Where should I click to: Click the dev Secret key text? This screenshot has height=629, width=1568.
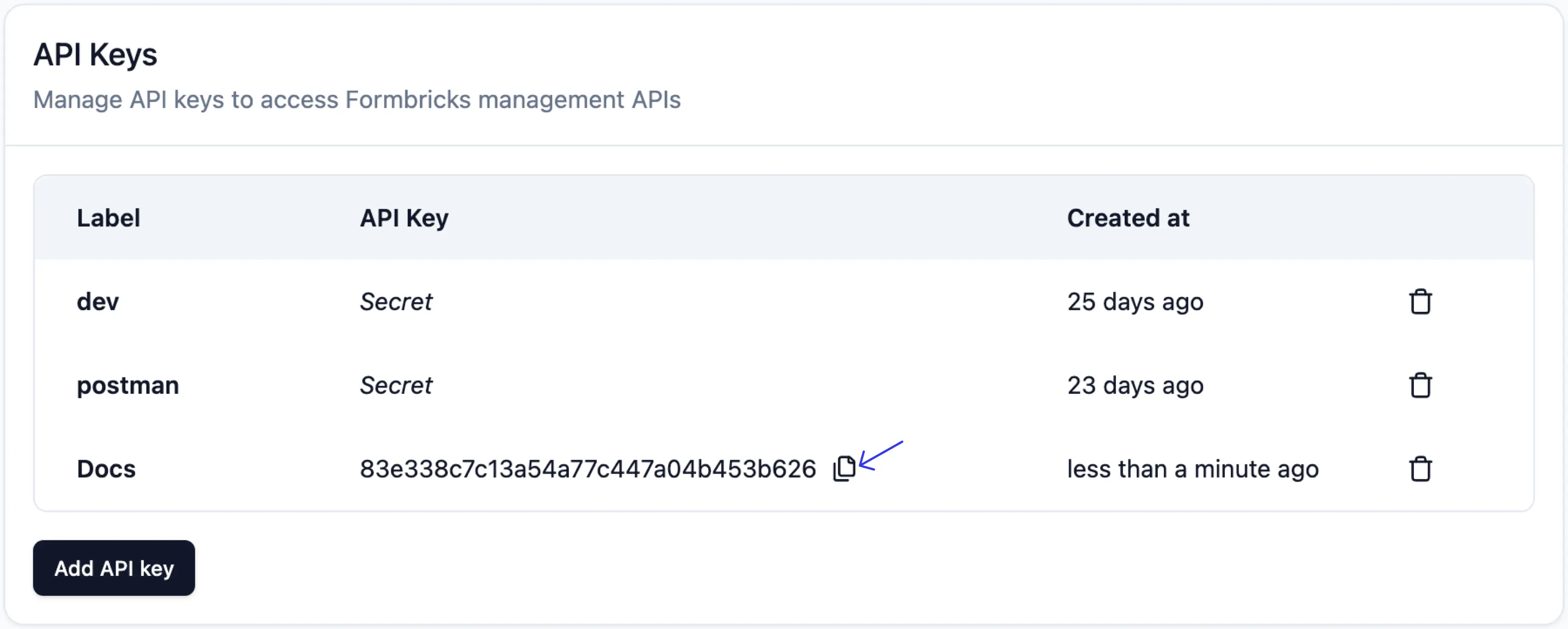point(396,302)
